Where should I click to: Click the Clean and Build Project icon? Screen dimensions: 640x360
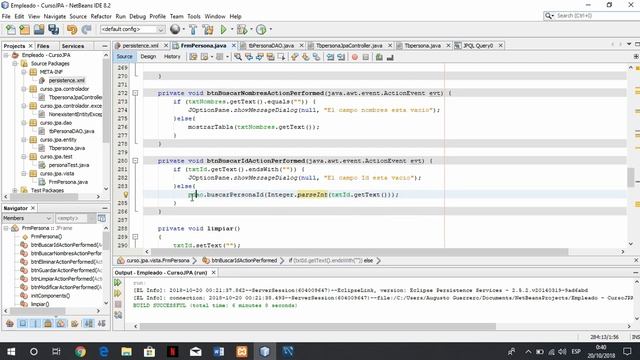pyautogui.click(x=208, y=29)
